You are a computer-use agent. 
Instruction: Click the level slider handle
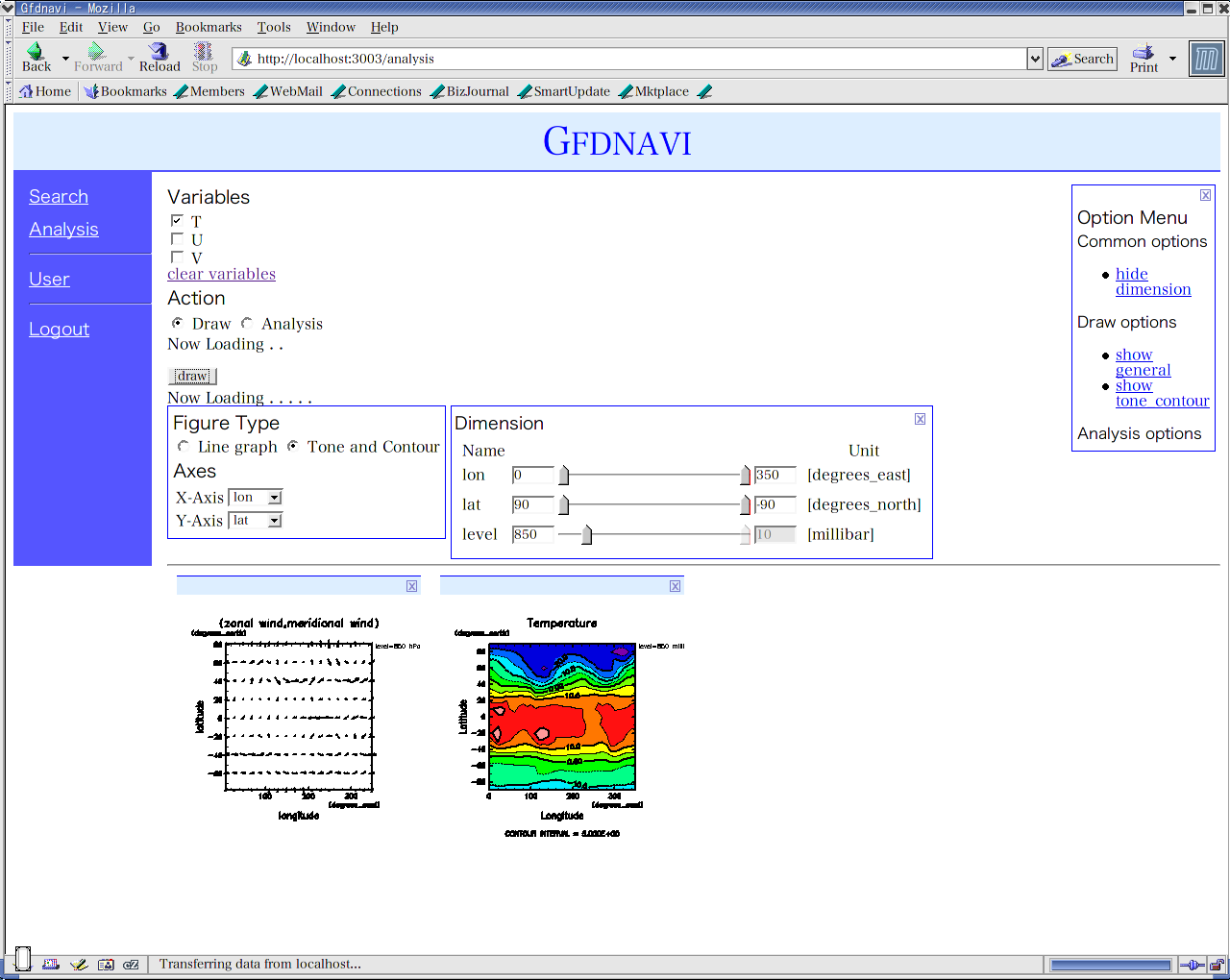tap(586, 535)
